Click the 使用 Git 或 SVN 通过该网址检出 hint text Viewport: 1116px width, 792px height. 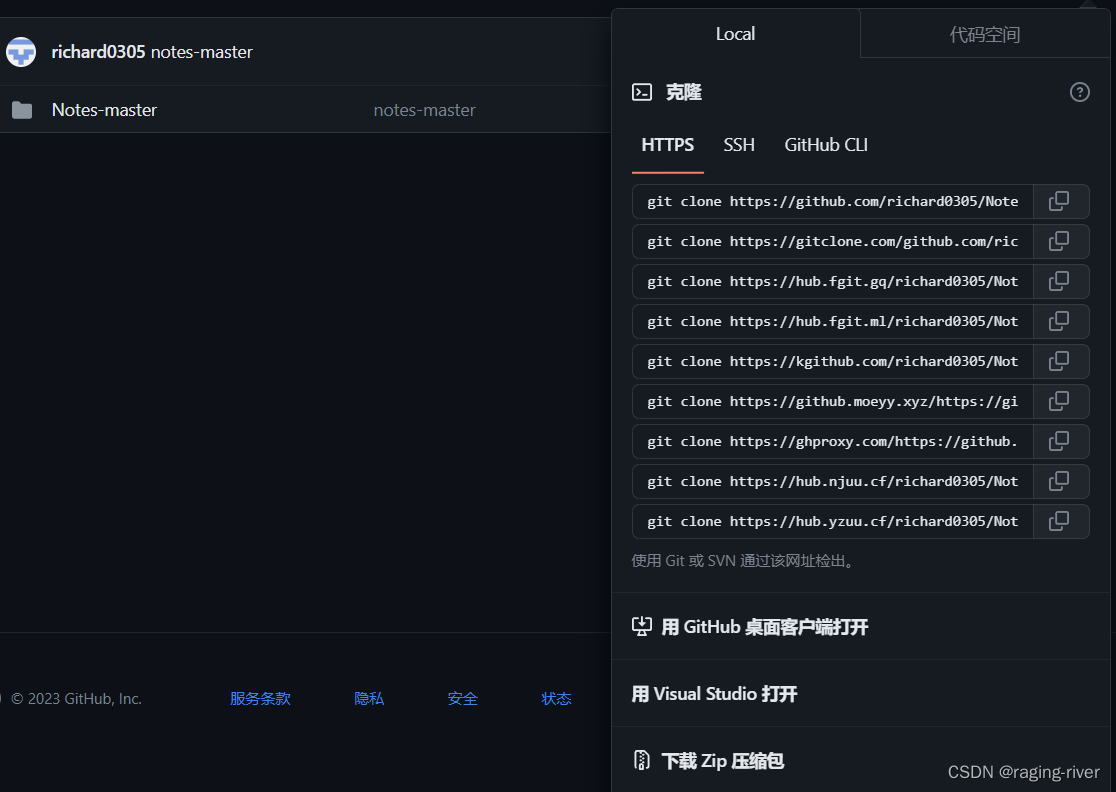click(743, 561)
